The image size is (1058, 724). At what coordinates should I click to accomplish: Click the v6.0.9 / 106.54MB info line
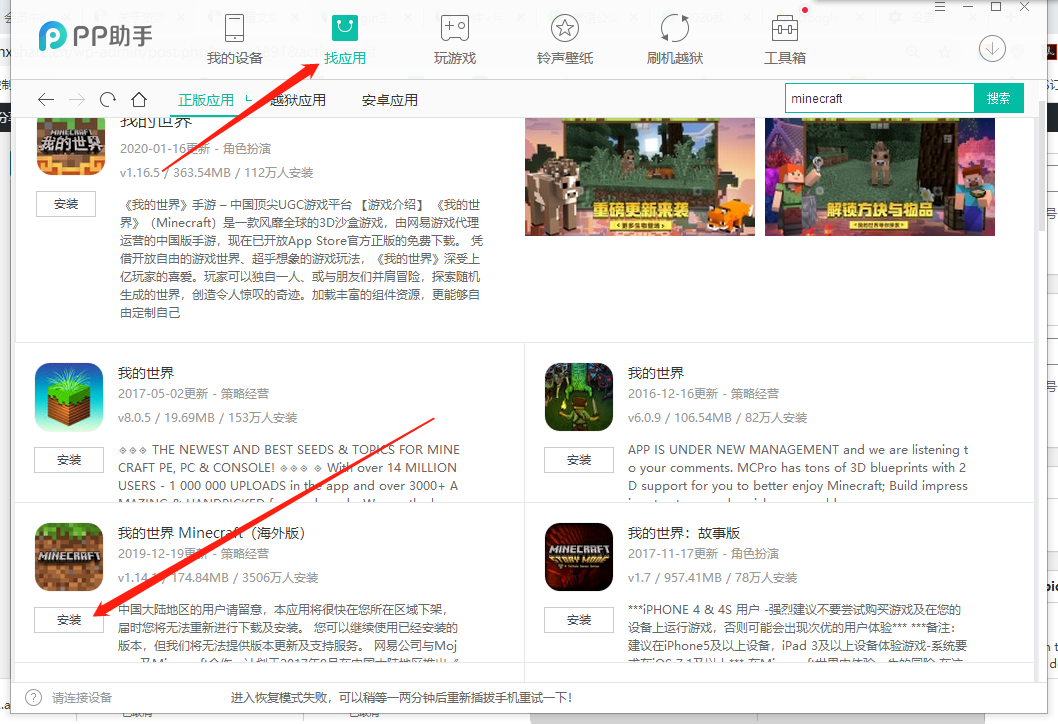click(717, 418)
